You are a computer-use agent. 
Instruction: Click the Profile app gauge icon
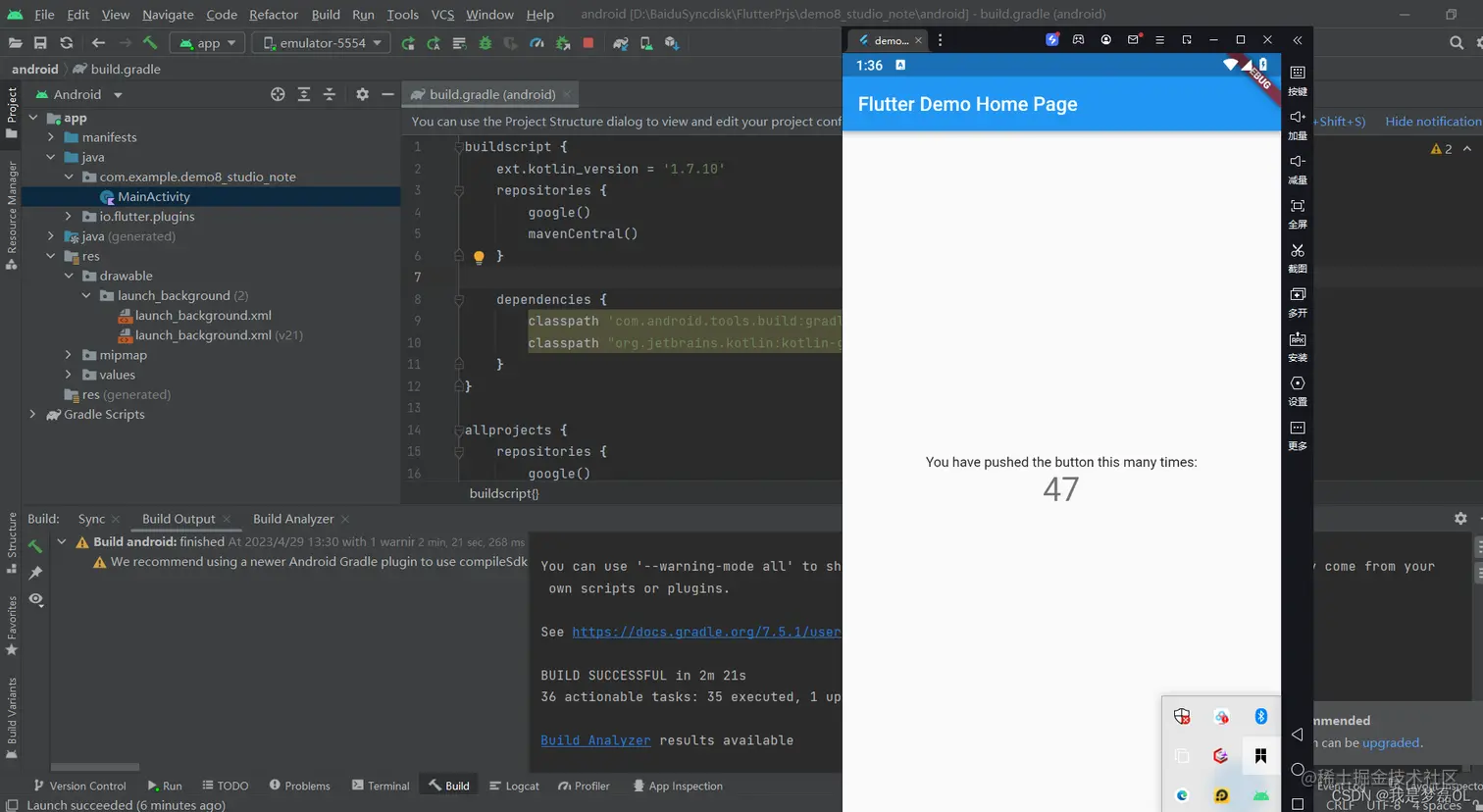537,43
